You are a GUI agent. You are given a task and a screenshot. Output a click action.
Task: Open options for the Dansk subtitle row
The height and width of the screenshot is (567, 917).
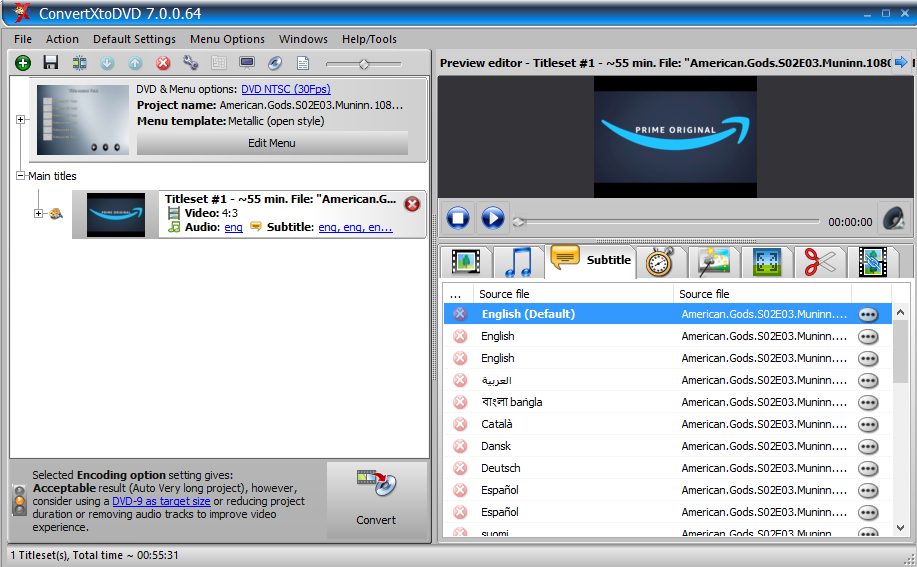pyautogui.click(x=868, y=447)
